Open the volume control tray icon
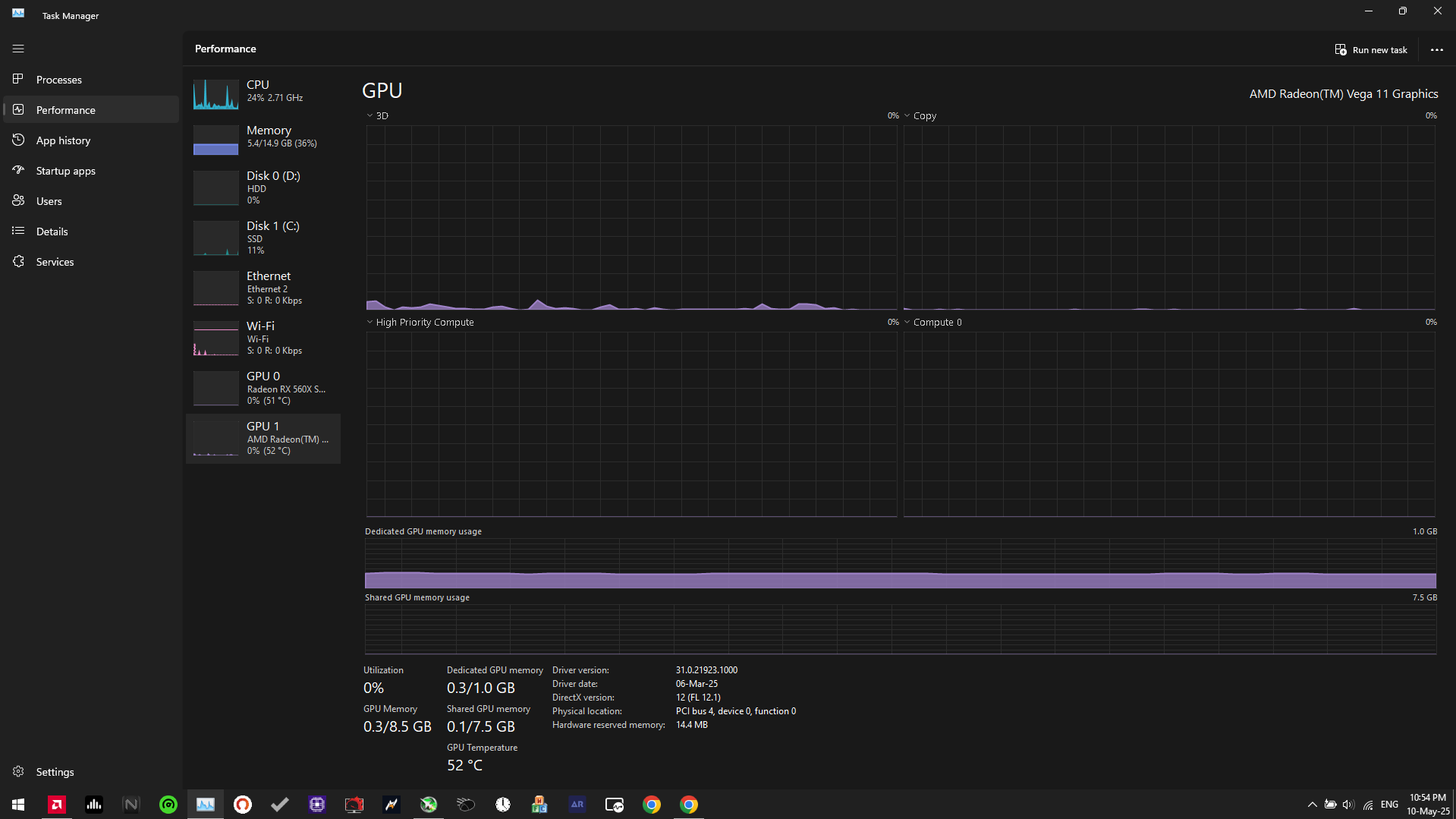The image size is (1456, 819). click(x=1348, y=805)
